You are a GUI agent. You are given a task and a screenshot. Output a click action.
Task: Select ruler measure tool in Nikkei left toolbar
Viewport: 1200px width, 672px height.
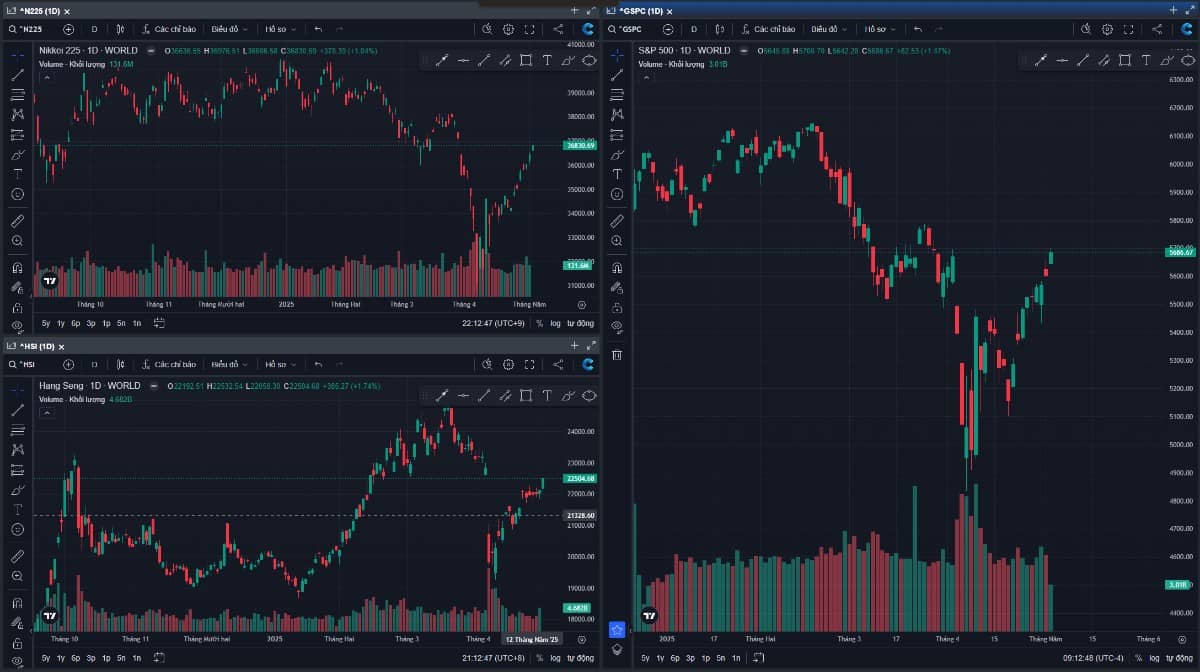coord(17,220)
